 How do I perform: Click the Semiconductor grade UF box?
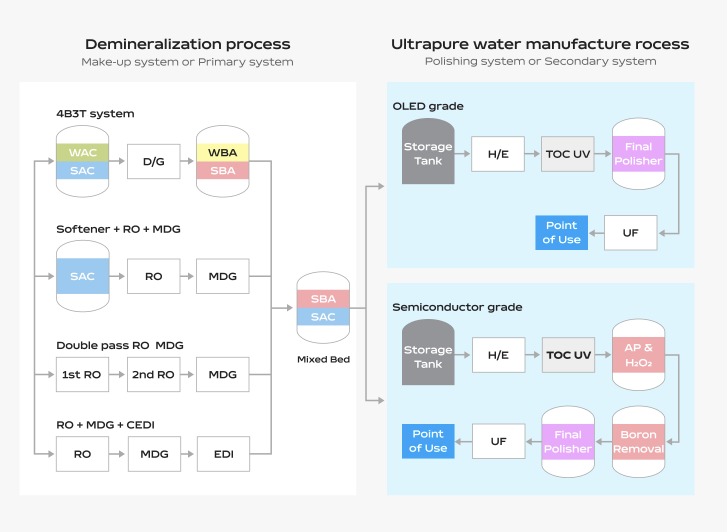[498, 441]
